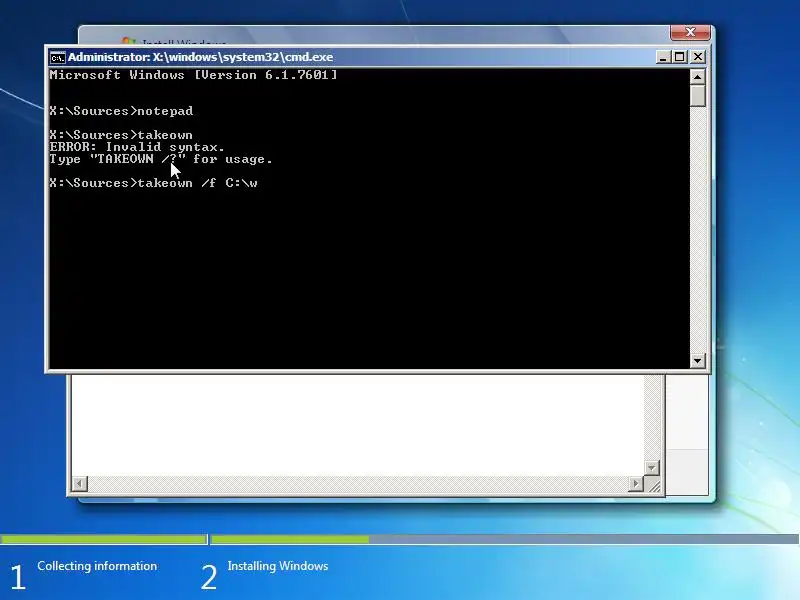800x600 pixels.
Task: Minimize the cmd.exe window
Action: click(662, 57)
